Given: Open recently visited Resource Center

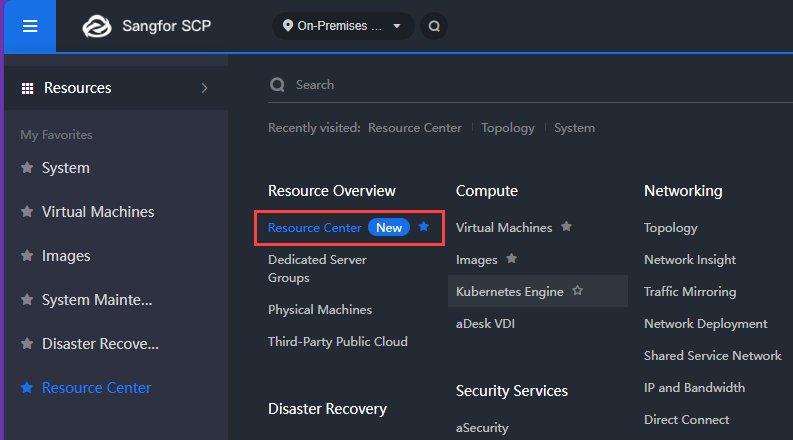Looking at the screenshot, I should [x=415, y=128].
